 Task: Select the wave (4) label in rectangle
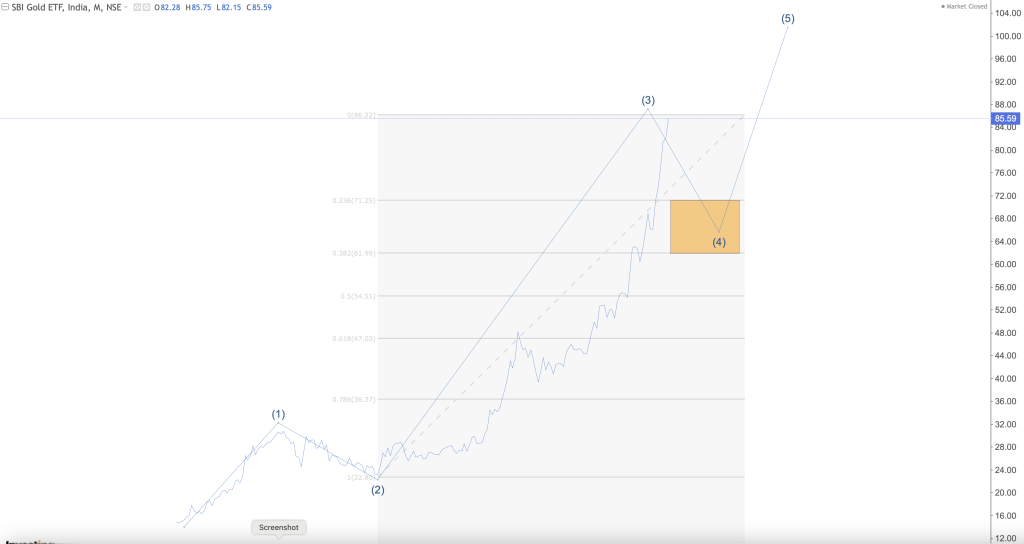(x=719, y=242)
